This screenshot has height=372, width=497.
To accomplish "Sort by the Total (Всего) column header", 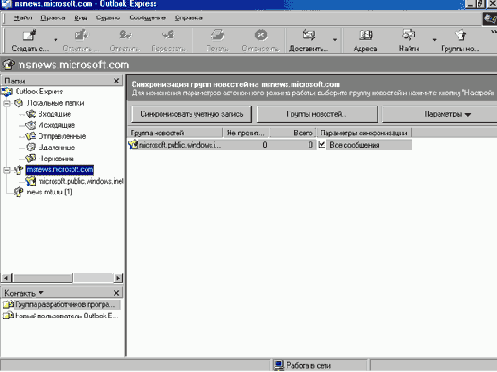I will tap(292, 133).
